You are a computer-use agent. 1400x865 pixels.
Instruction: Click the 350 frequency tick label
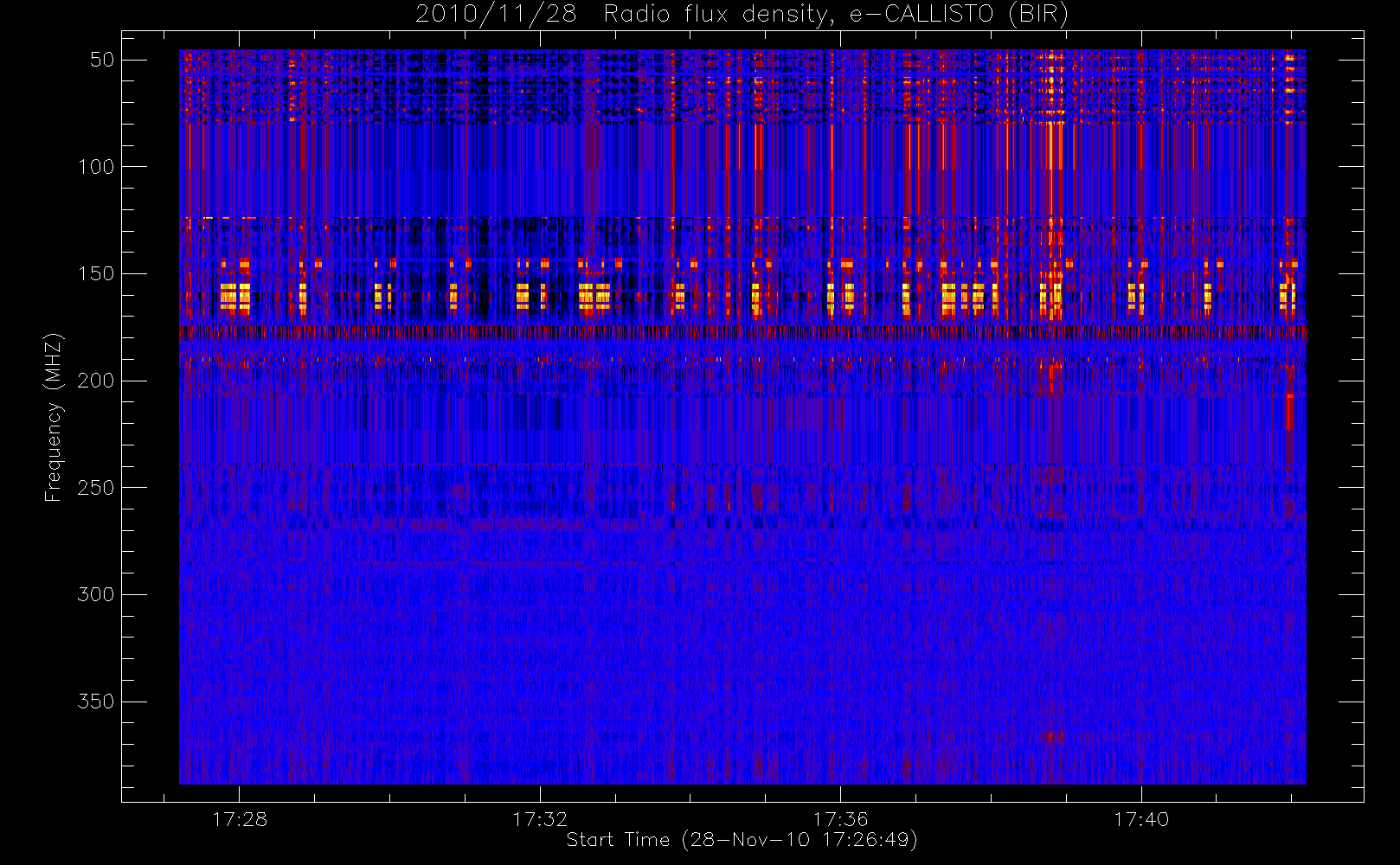coord(96,702)
